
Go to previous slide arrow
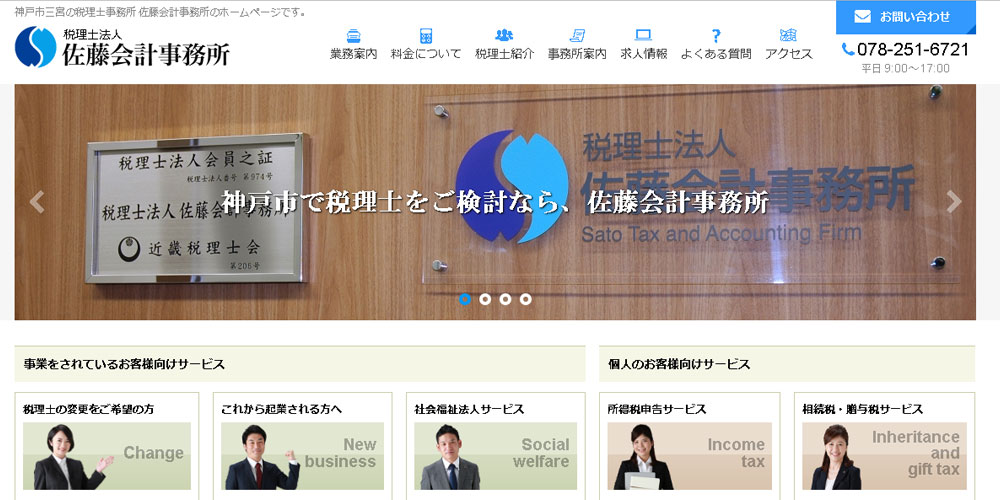coord(37,202)
